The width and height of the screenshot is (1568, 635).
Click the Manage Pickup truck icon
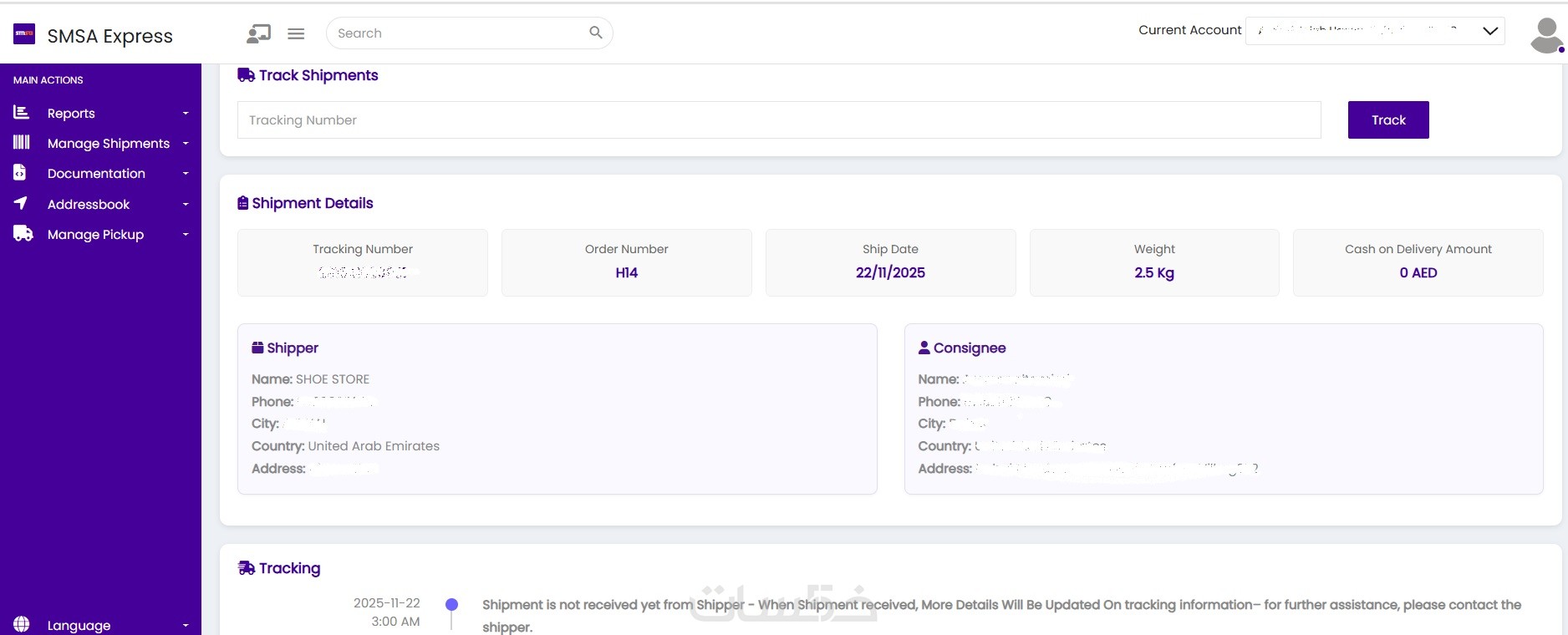(x=23, y=233)
